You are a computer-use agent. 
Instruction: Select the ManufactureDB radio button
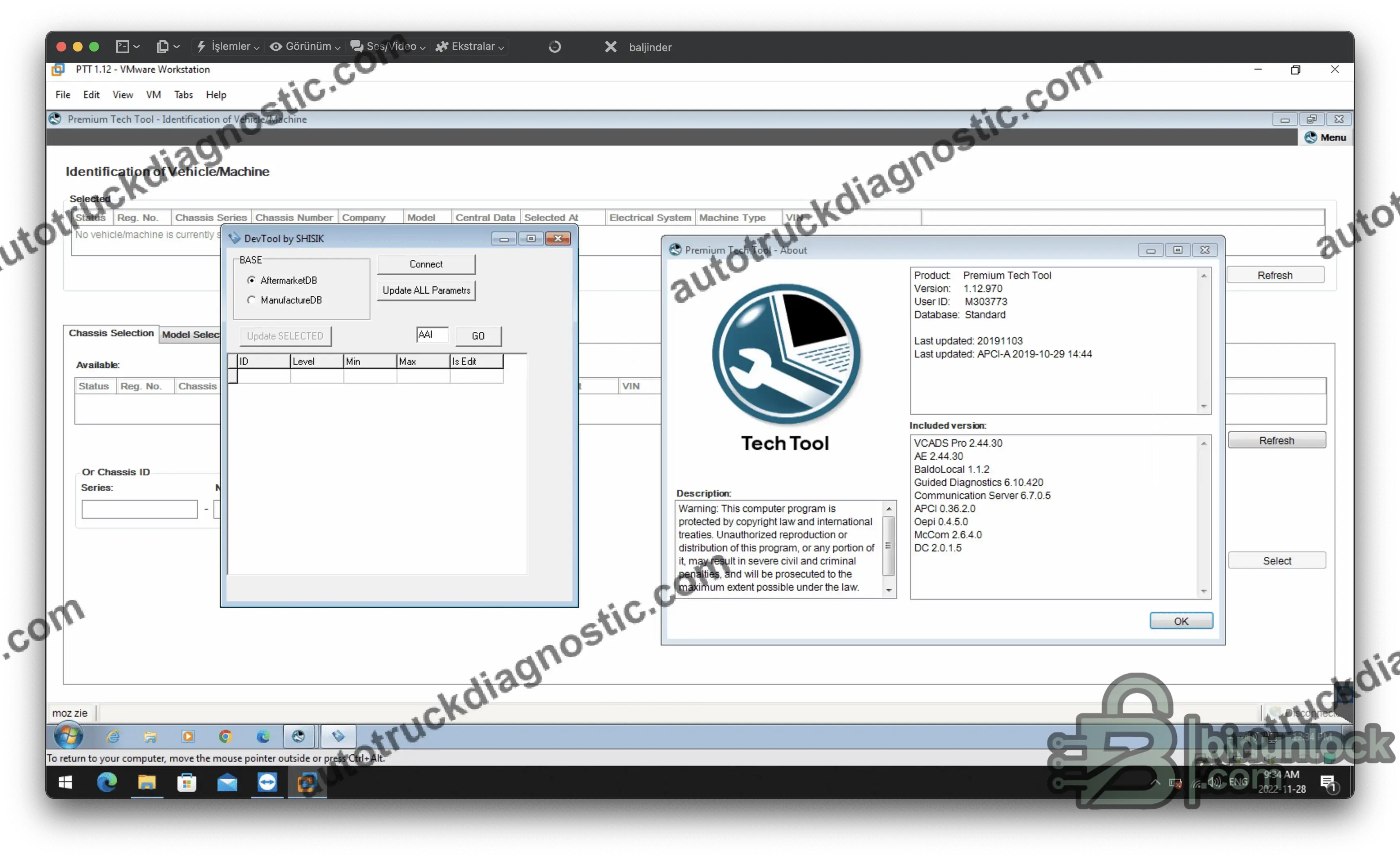pyautogui.click(x=251, y=299)
